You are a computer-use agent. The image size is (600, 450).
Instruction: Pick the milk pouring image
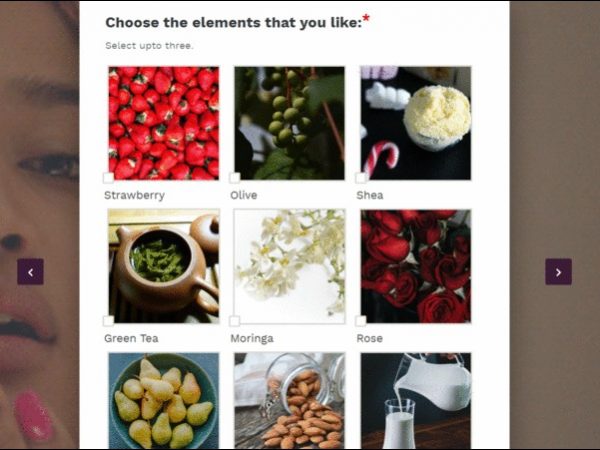point(416,401)
